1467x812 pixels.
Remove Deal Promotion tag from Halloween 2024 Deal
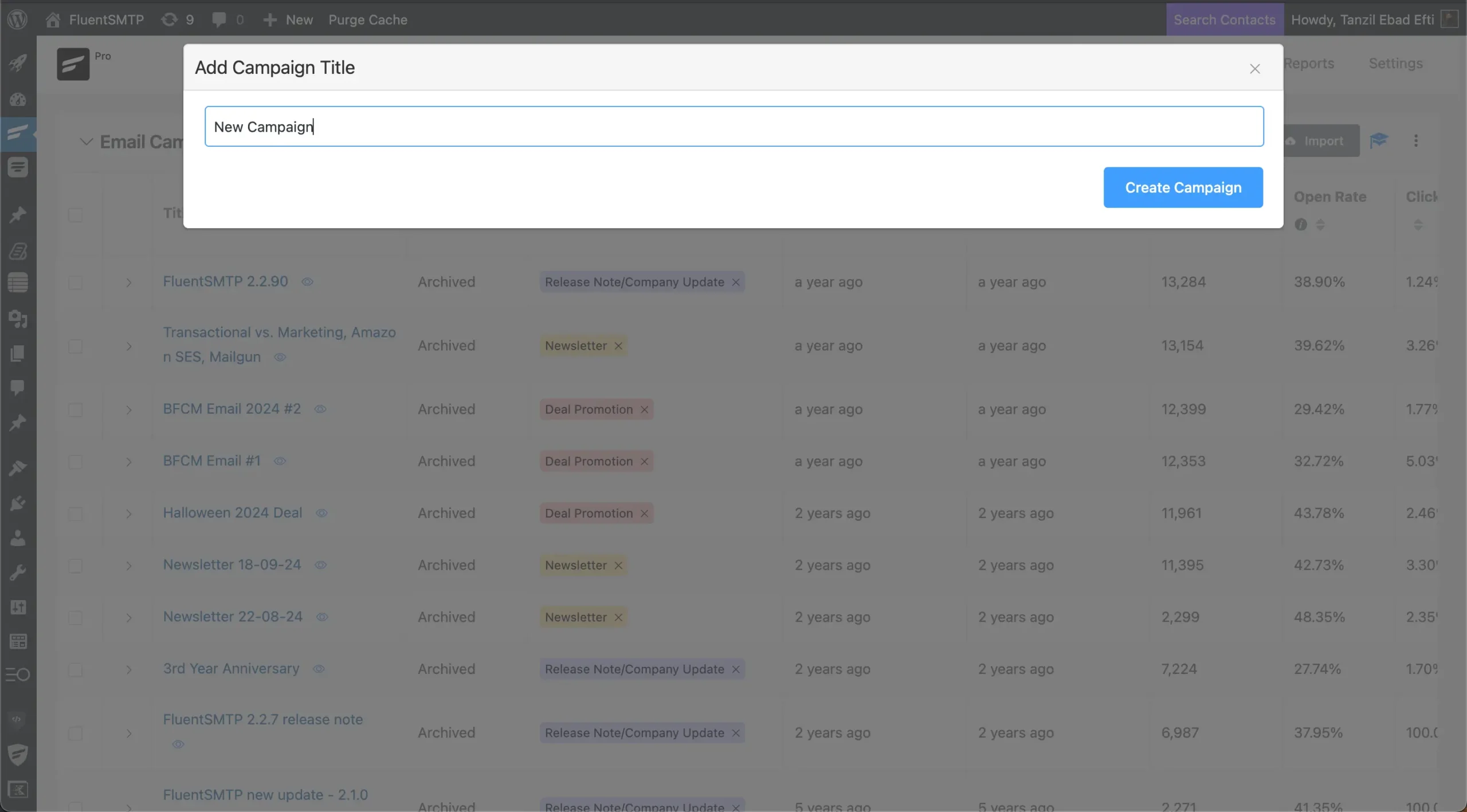(644, 513)
